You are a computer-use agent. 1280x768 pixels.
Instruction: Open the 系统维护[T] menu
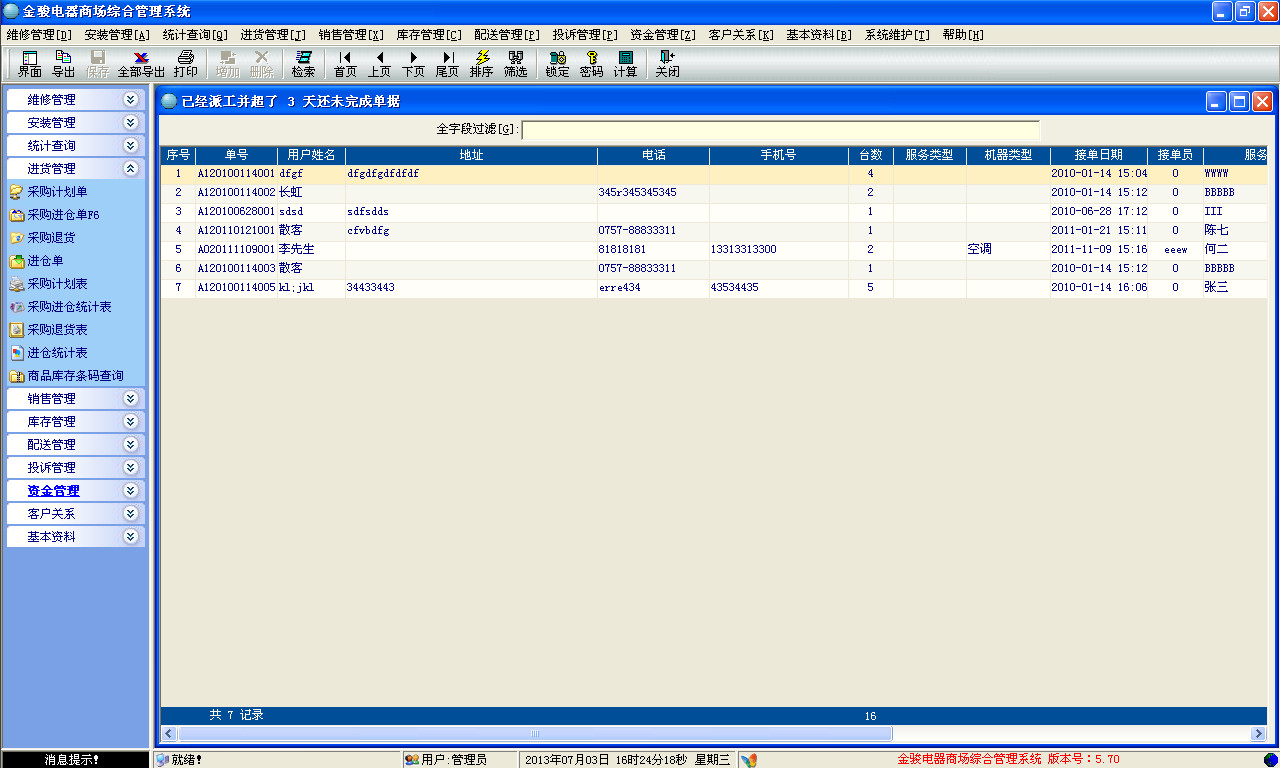(x=898, y=35)
